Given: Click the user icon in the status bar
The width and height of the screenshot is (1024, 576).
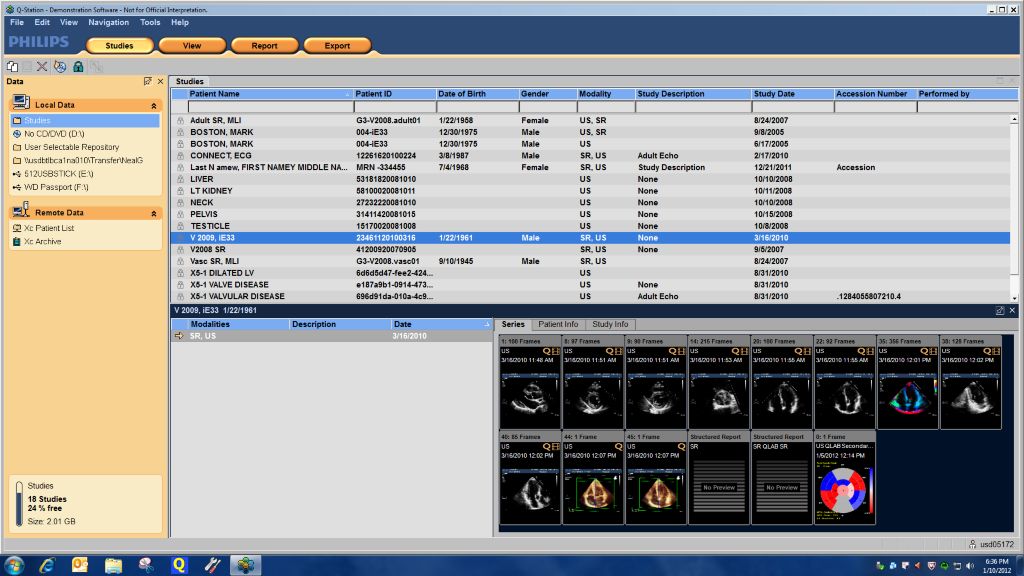Looking at the screenshot, I should coord(972,544).
